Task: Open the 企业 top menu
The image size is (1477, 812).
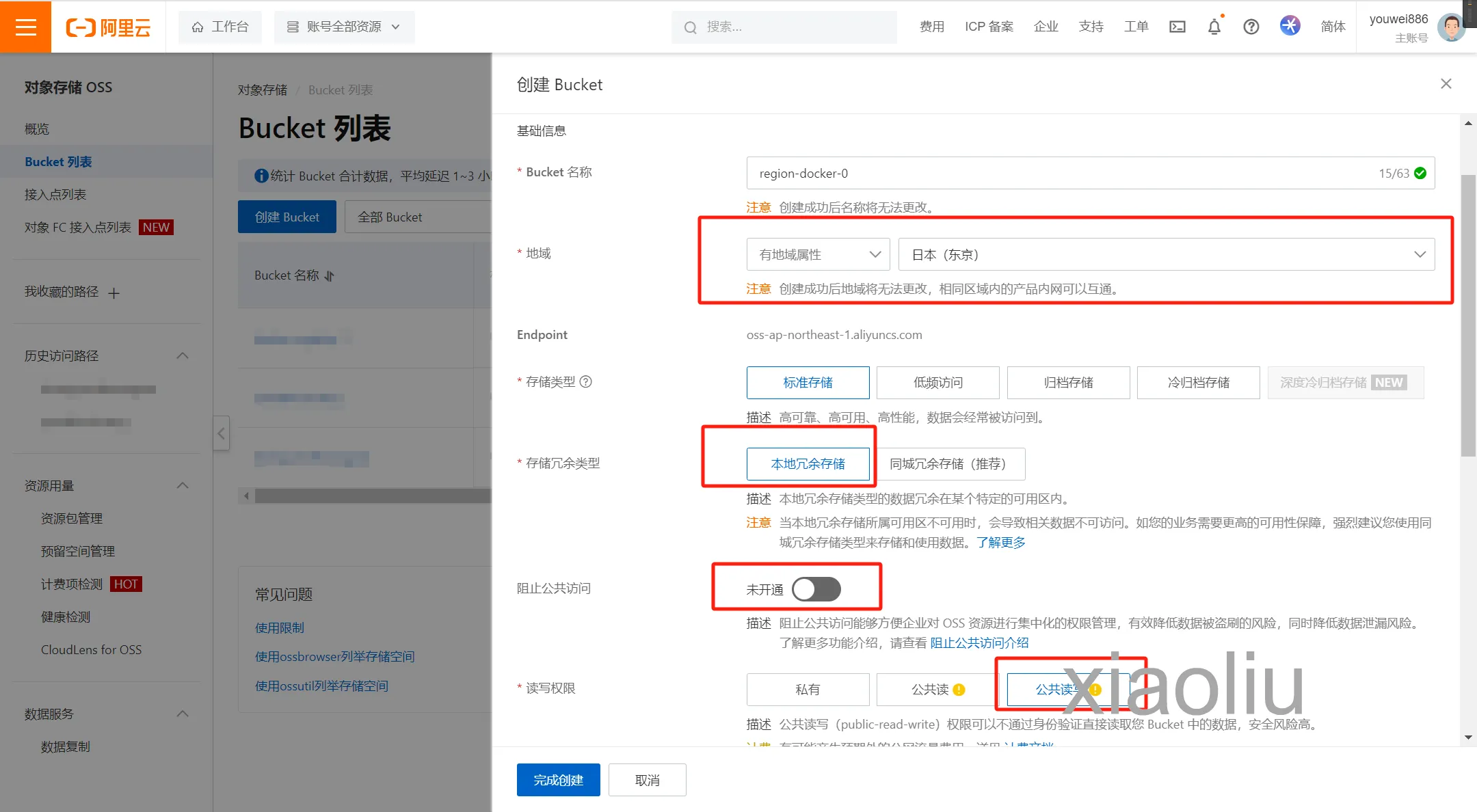Action: click(1046, 27)
